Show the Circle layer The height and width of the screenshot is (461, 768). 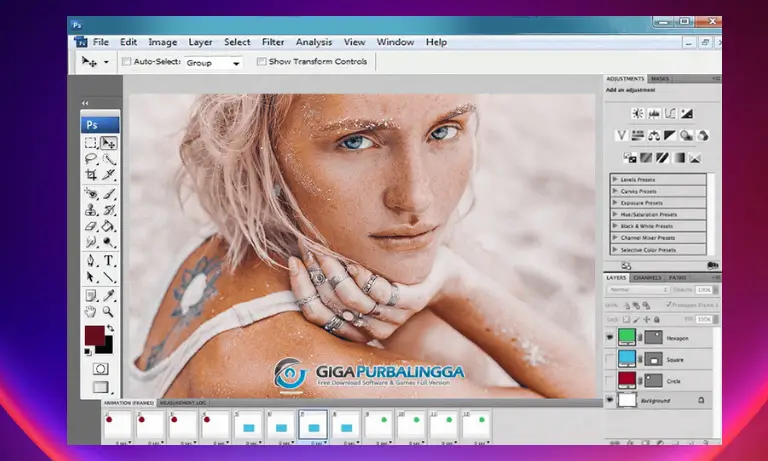[609, 381]
